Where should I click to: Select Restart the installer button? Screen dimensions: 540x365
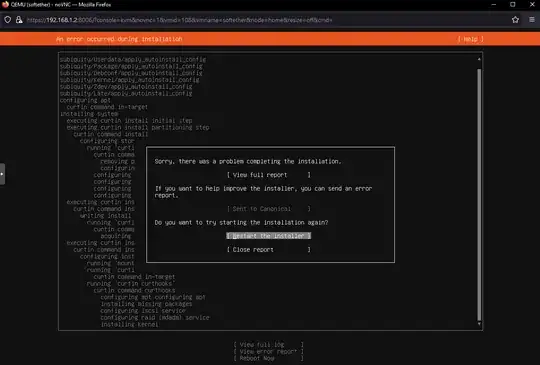269,236
